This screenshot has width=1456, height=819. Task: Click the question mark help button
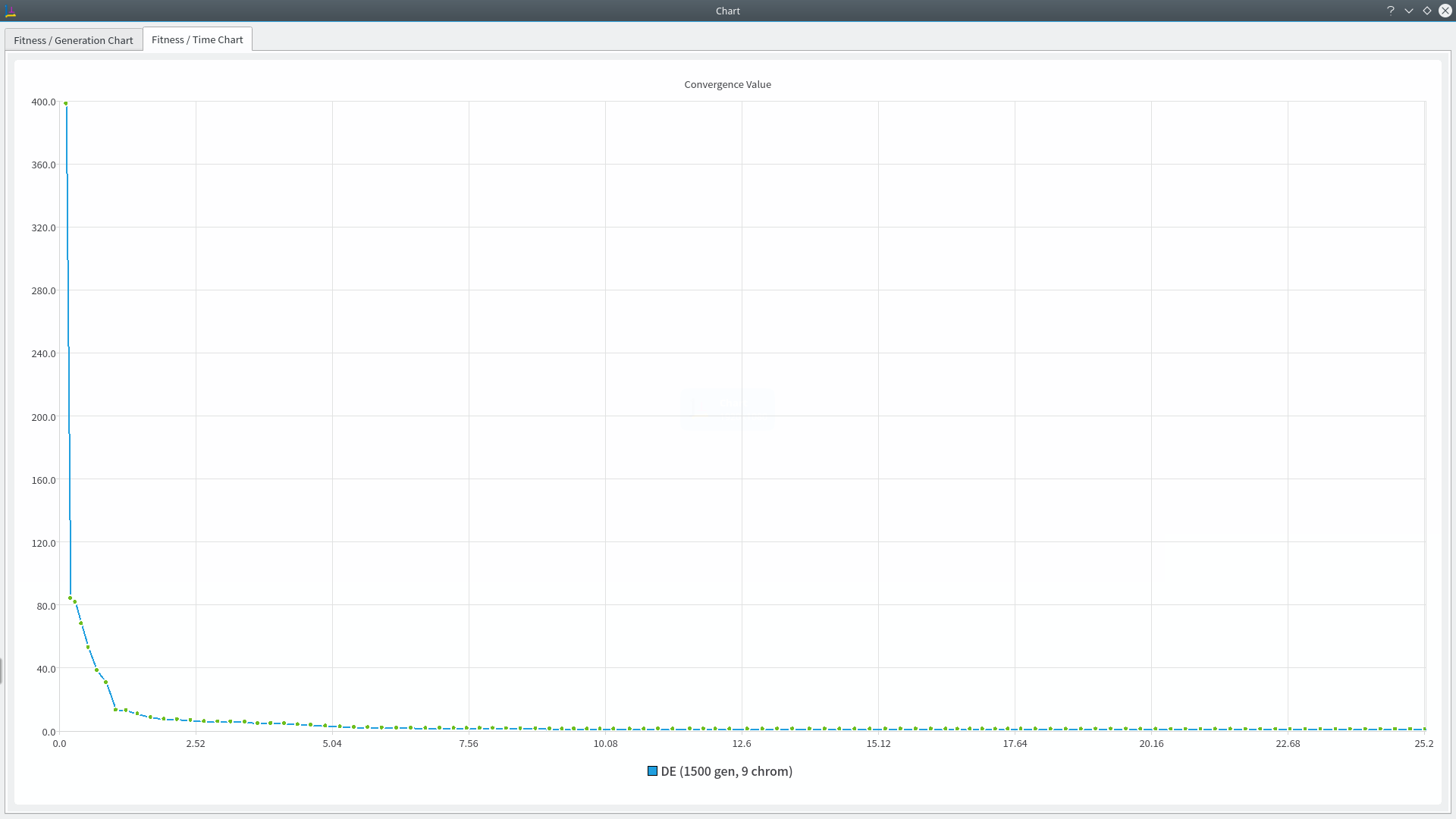(1391, 11)
